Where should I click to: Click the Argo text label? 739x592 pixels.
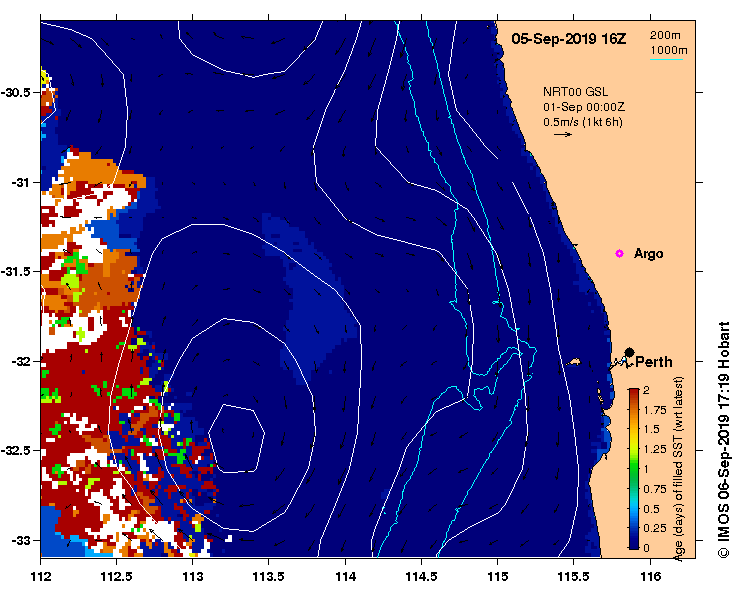point(649,254)
